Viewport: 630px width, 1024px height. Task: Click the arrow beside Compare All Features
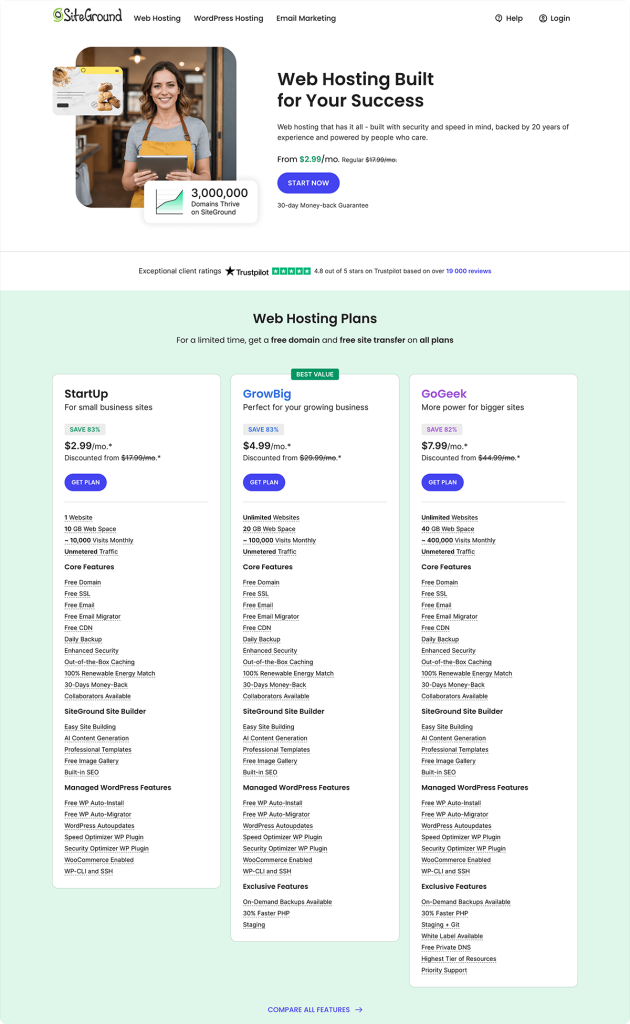click(x=359, y=1010)
